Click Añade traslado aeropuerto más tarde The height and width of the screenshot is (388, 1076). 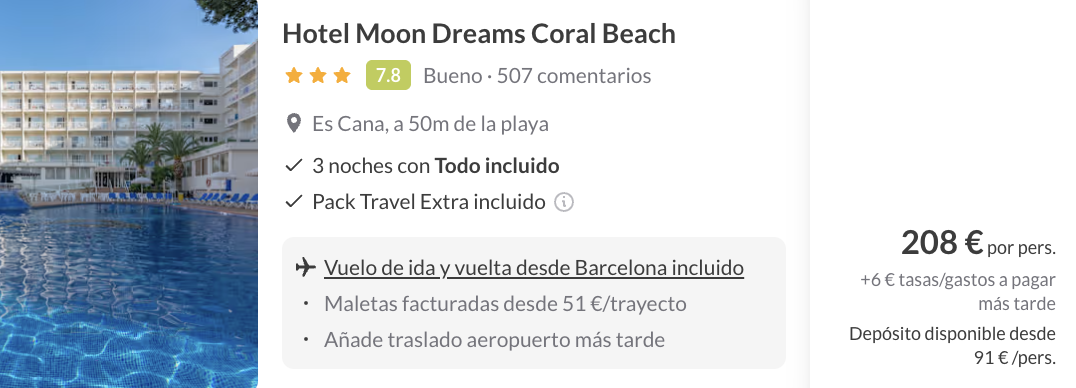[494, 339]
